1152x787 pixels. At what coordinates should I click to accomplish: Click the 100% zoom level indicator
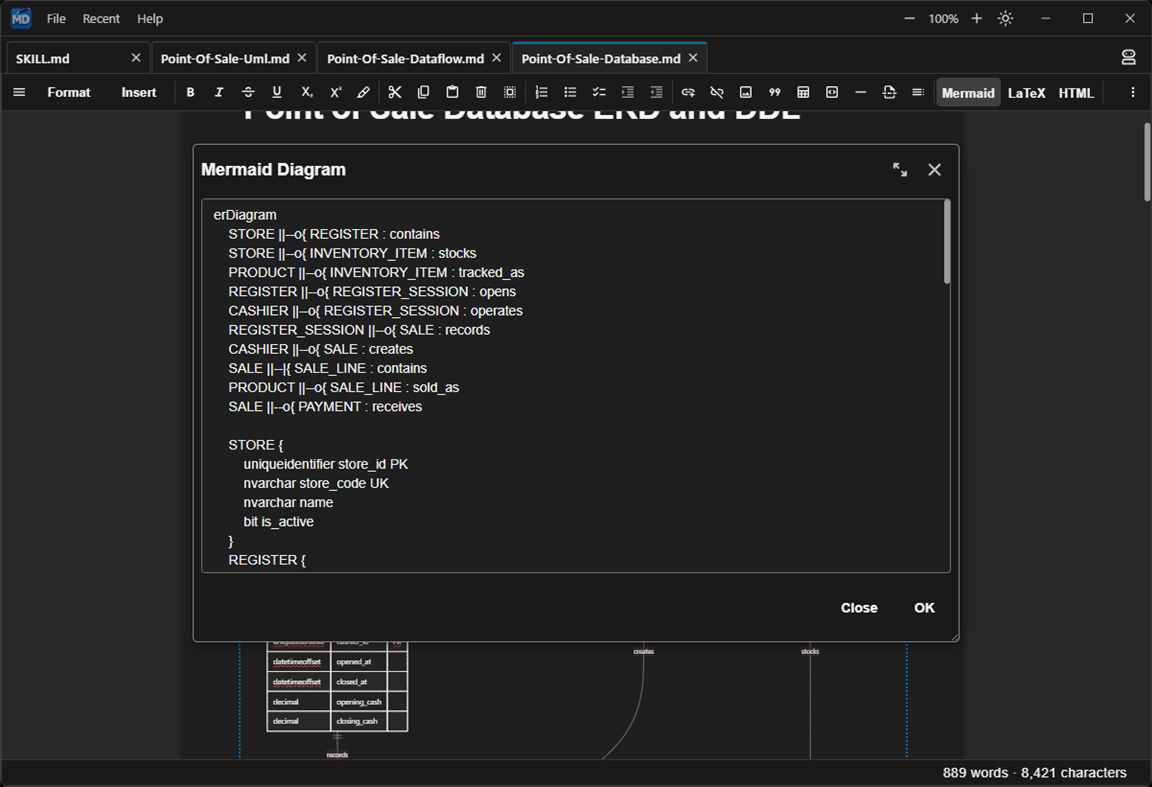[943, 18]
